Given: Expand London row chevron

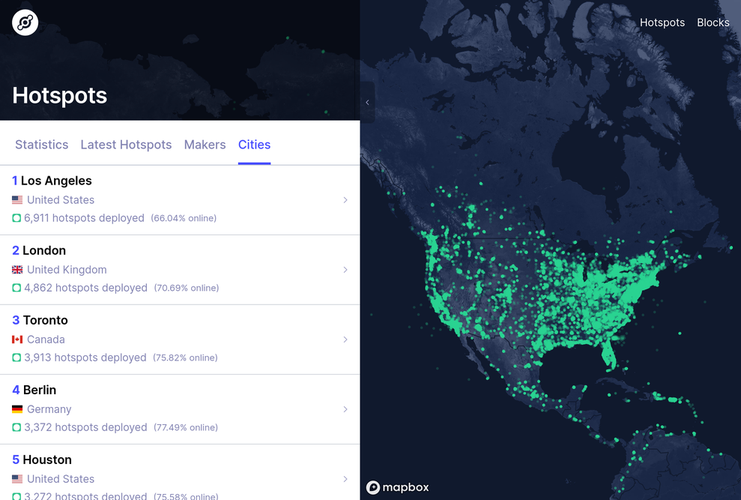Looking at the screenshot, I should (x=346, y=270).
